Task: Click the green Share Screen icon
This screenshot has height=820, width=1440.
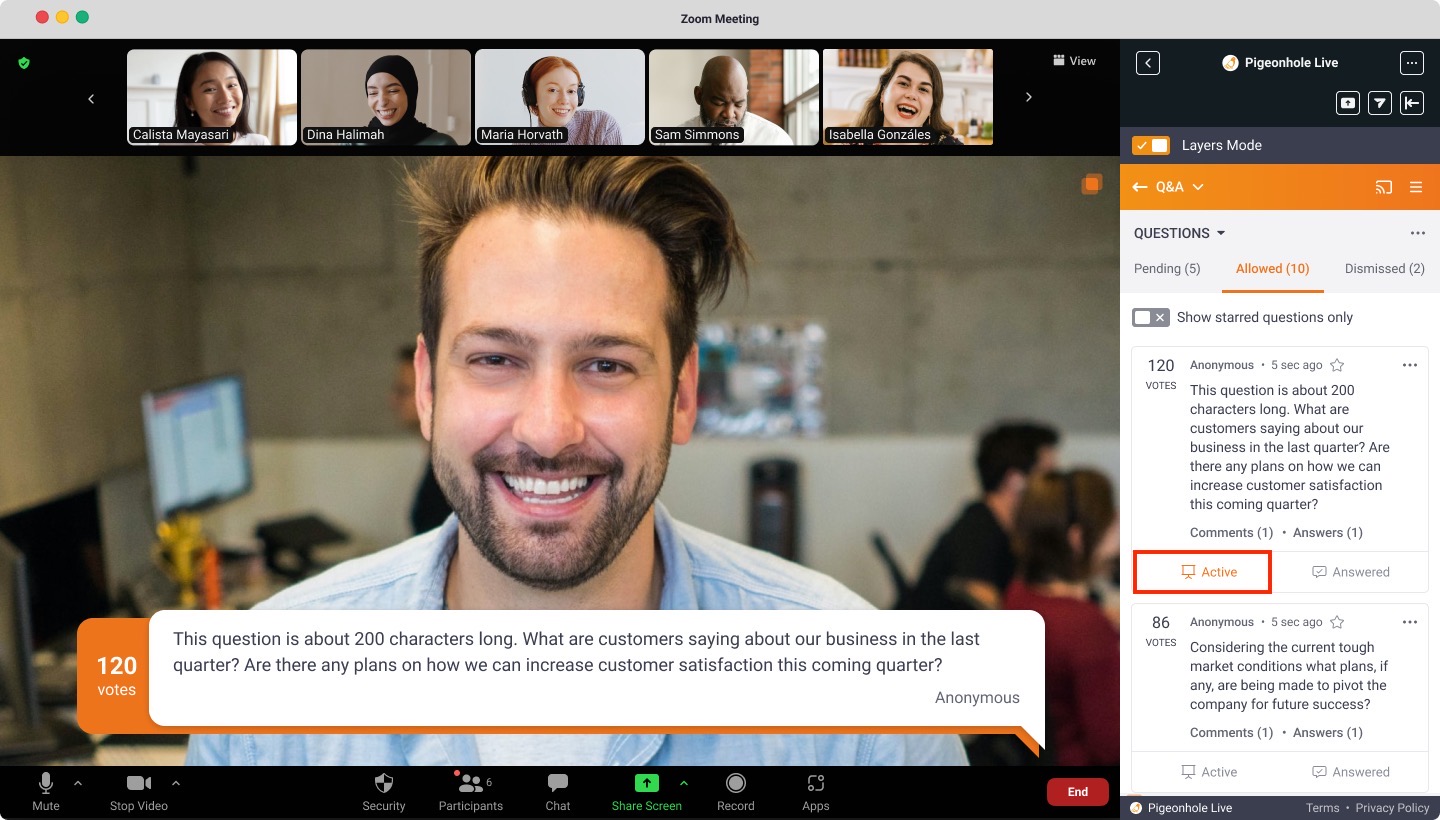Action: click(x=647, y=783)
